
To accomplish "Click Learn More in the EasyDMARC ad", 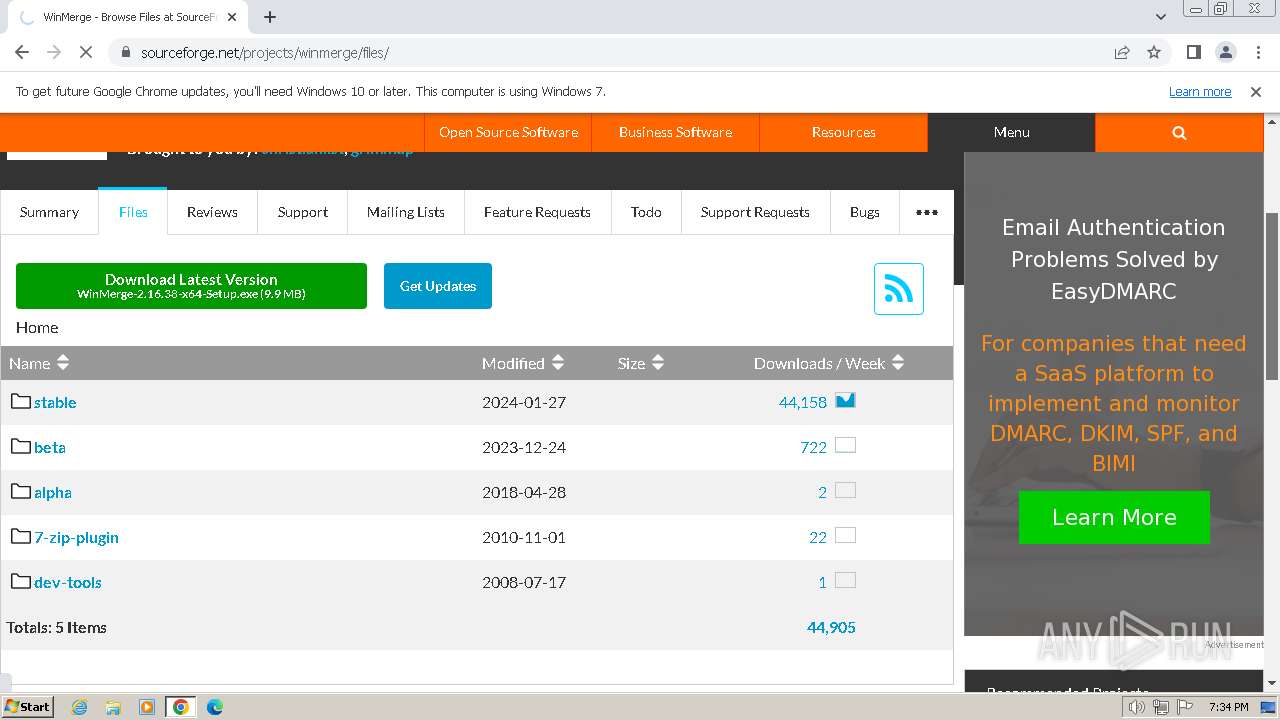I will (1114, 517).
